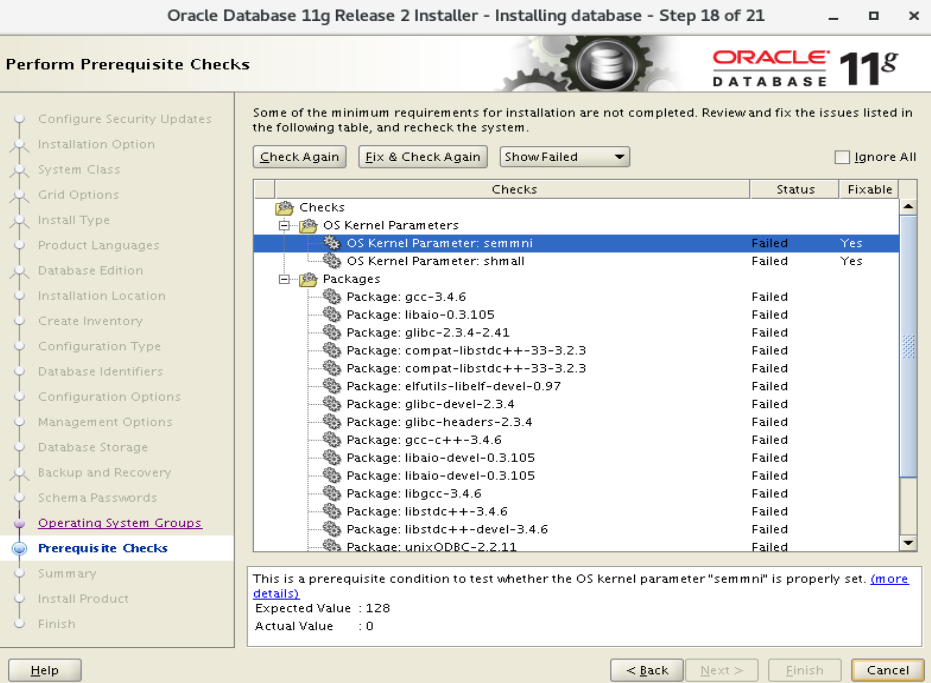Click the Fixable column header

pos(869,189)
